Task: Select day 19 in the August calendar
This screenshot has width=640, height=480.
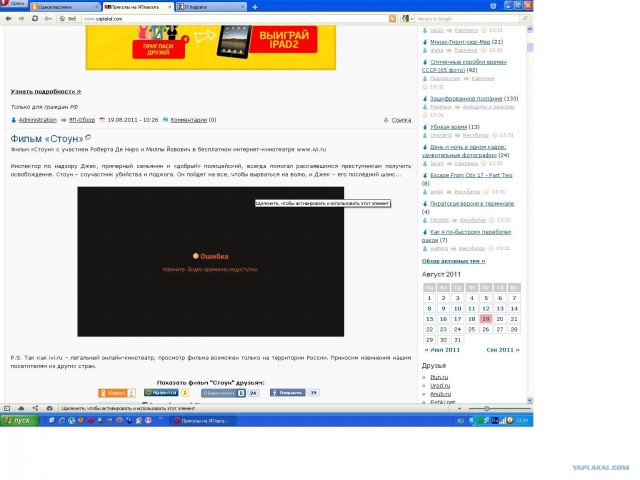Action: click(486, 319)
